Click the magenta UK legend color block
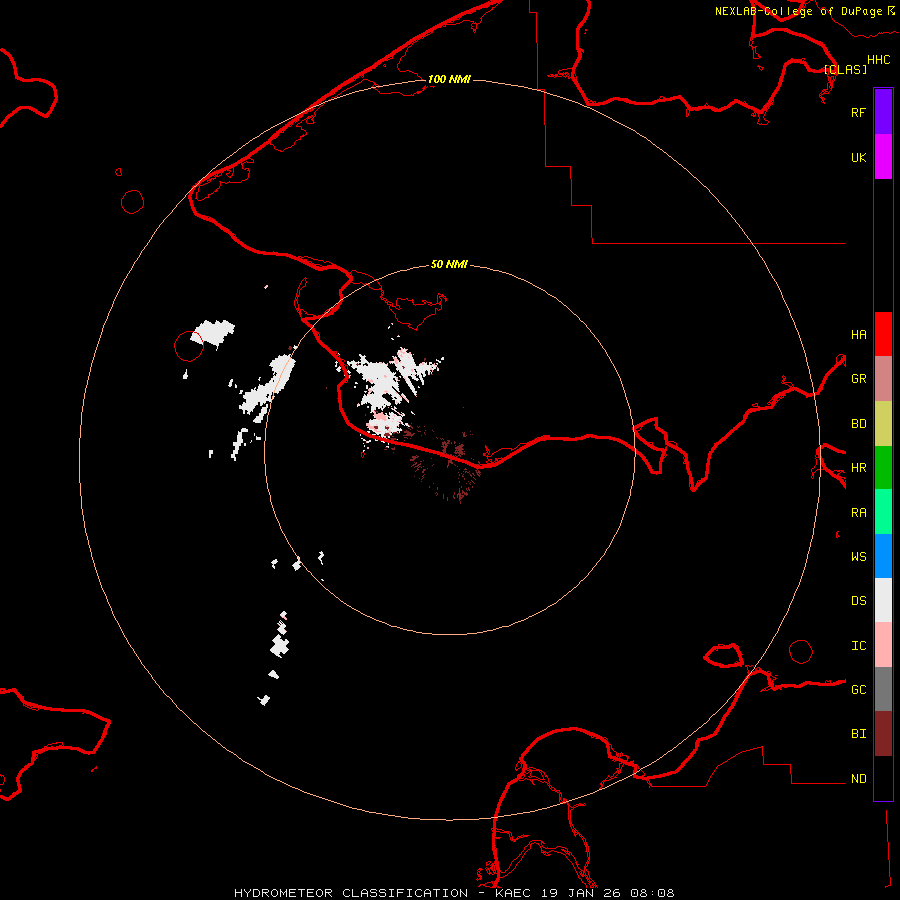Viewport: 900px width, 900px height. point(883,157)
